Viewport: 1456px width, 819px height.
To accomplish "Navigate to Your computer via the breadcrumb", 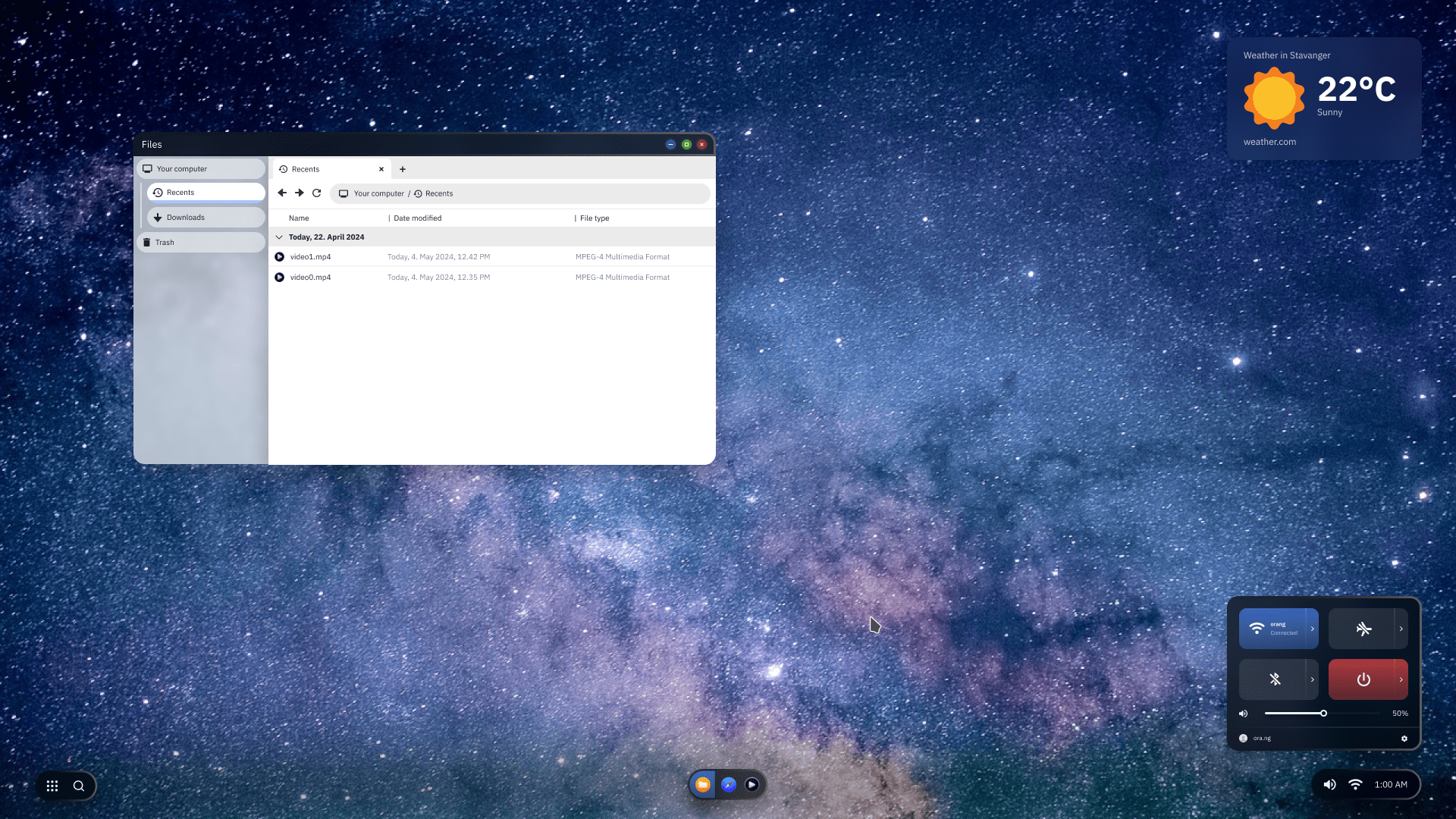I will point(377,193).
